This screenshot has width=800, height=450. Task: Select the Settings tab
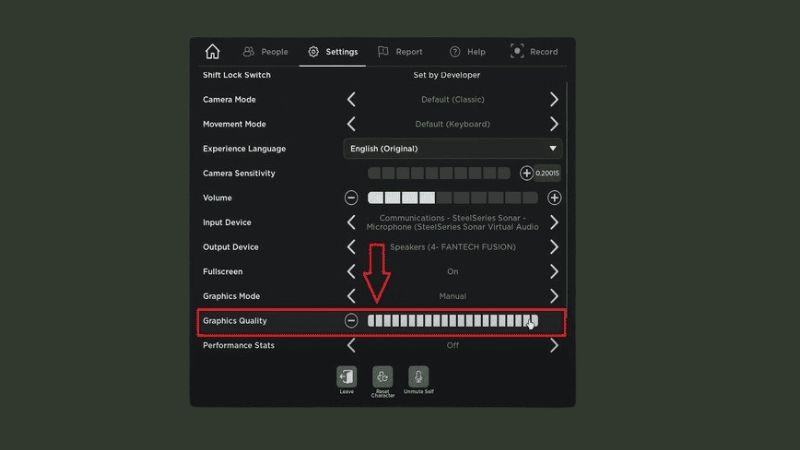(333, 52)
